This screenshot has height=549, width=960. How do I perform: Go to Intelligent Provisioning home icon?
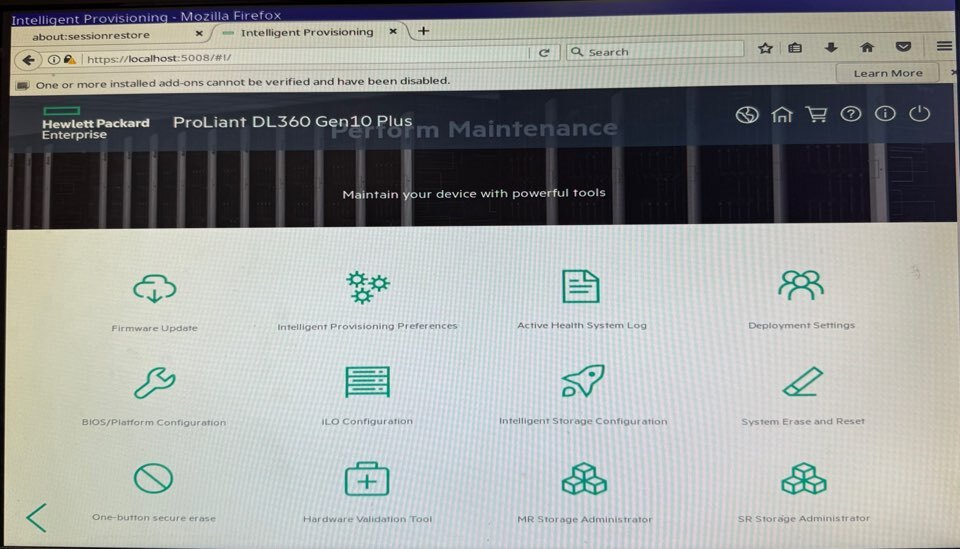[x=782, y=114]
